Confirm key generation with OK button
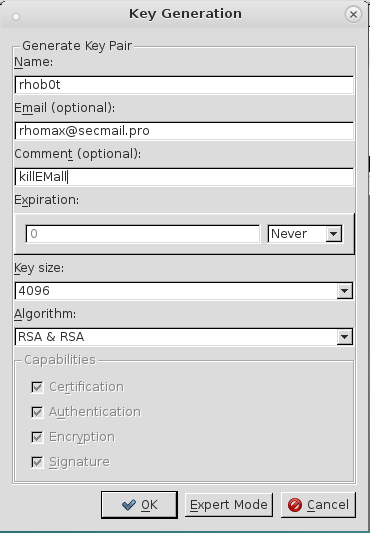The image size is (370, 533). 139,505
